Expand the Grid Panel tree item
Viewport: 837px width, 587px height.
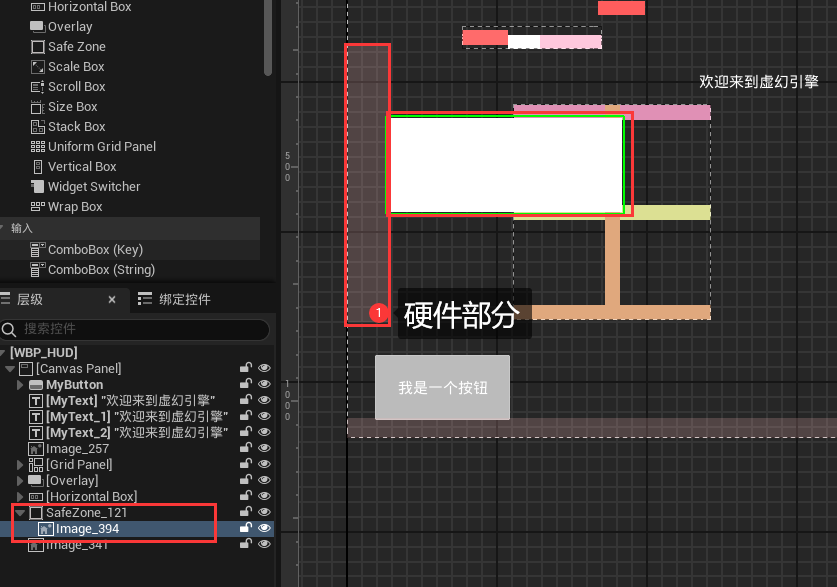tap(21, 464)
